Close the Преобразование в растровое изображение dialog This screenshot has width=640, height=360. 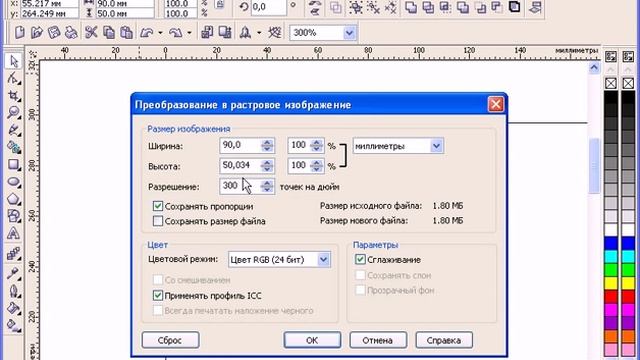coord(496,104)
